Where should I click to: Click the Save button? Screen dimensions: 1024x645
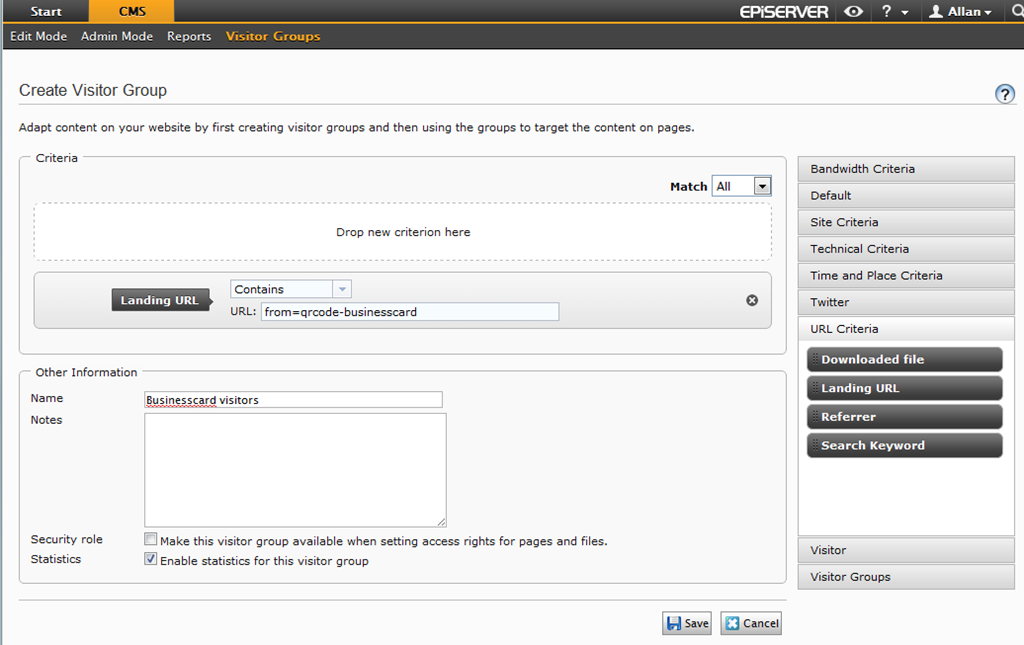pos(686,623)
